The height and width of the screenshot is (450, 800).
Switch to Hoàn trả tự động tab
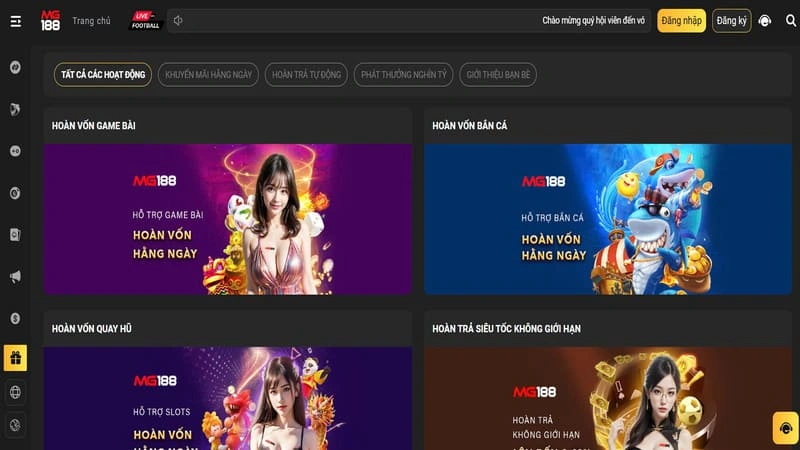306,74
